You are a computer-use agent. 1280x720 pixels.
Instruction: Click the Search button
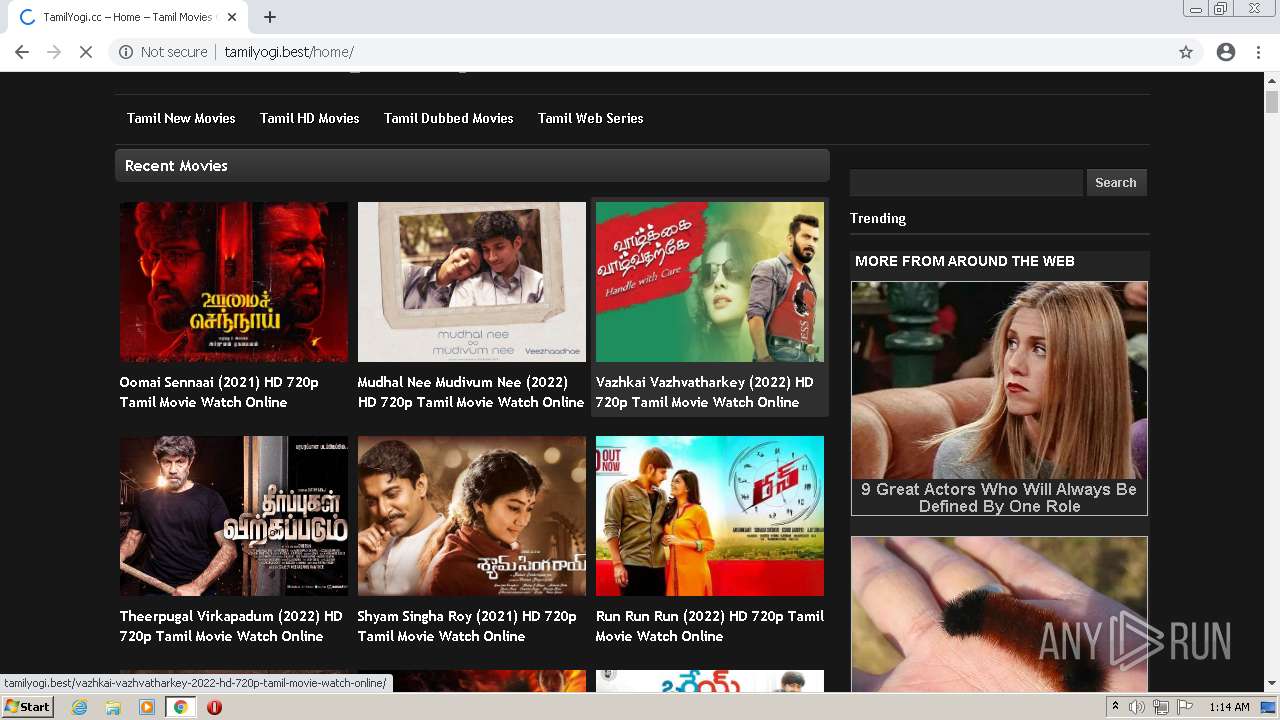[1116, 183]
